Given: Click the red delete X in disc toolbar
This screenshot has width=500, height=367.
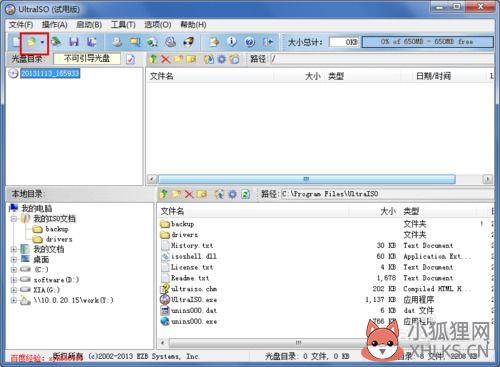Looking at the screenshot, I should [x=166, y=59].
